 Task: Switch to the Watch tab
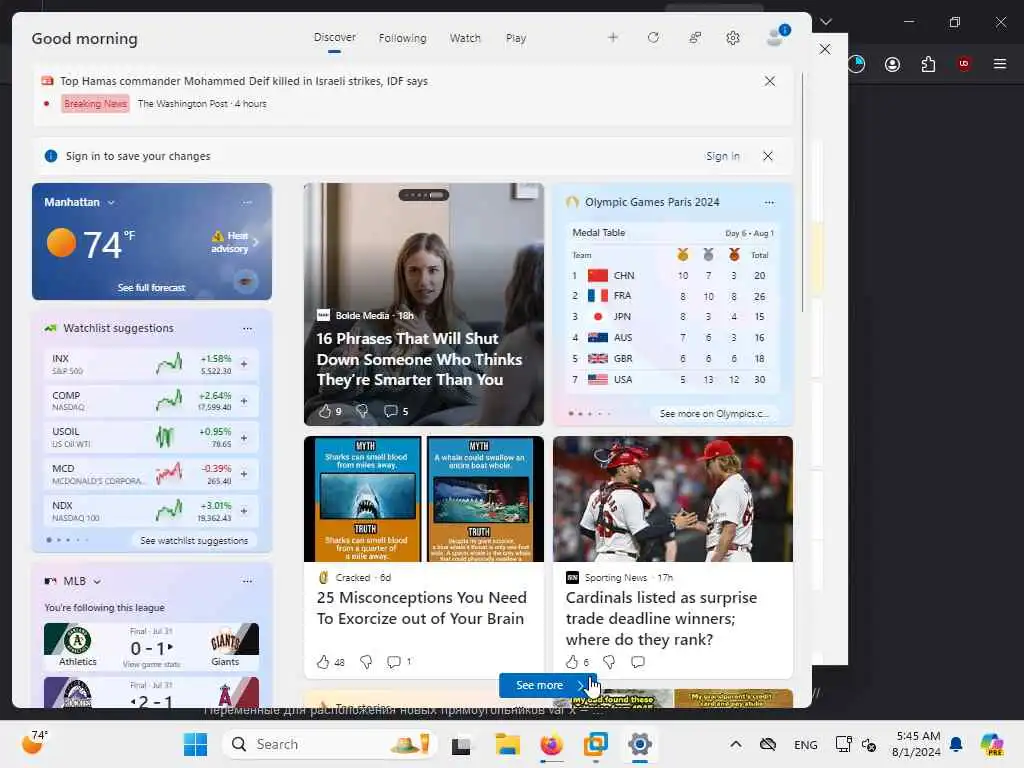click(465, 39)
